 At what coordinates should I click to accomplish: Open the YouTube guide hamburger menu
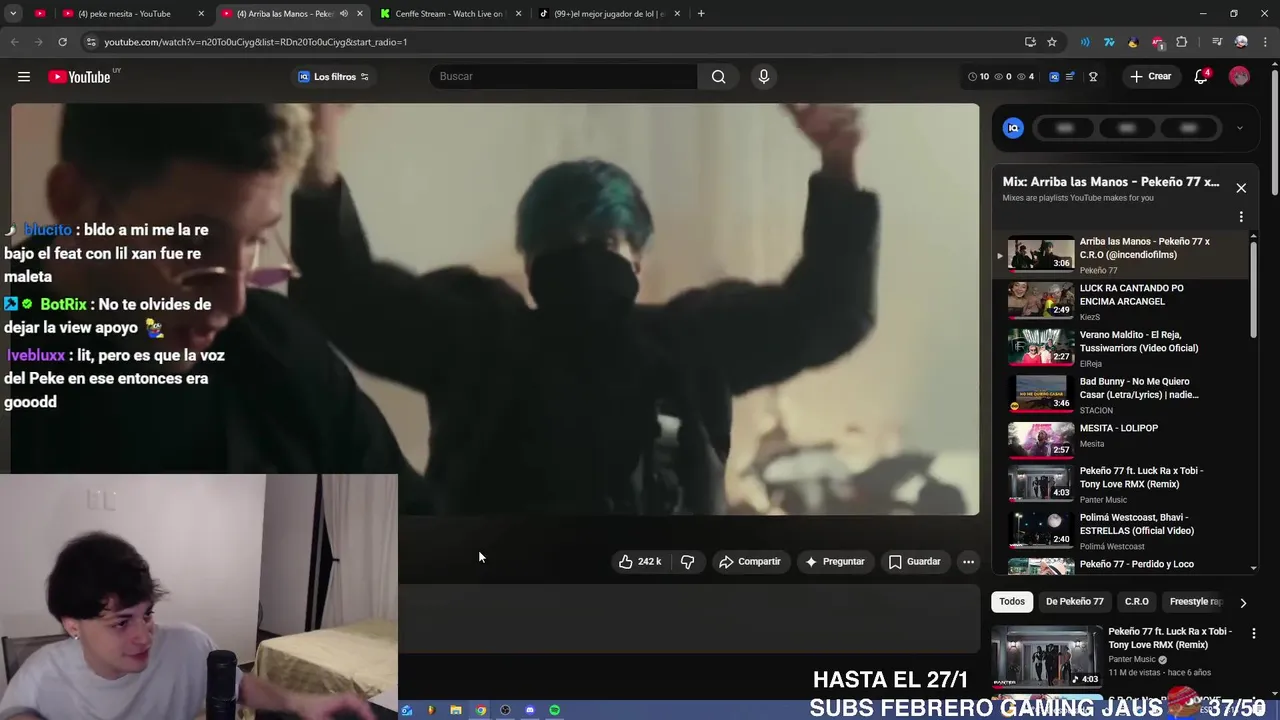[24, 77]
